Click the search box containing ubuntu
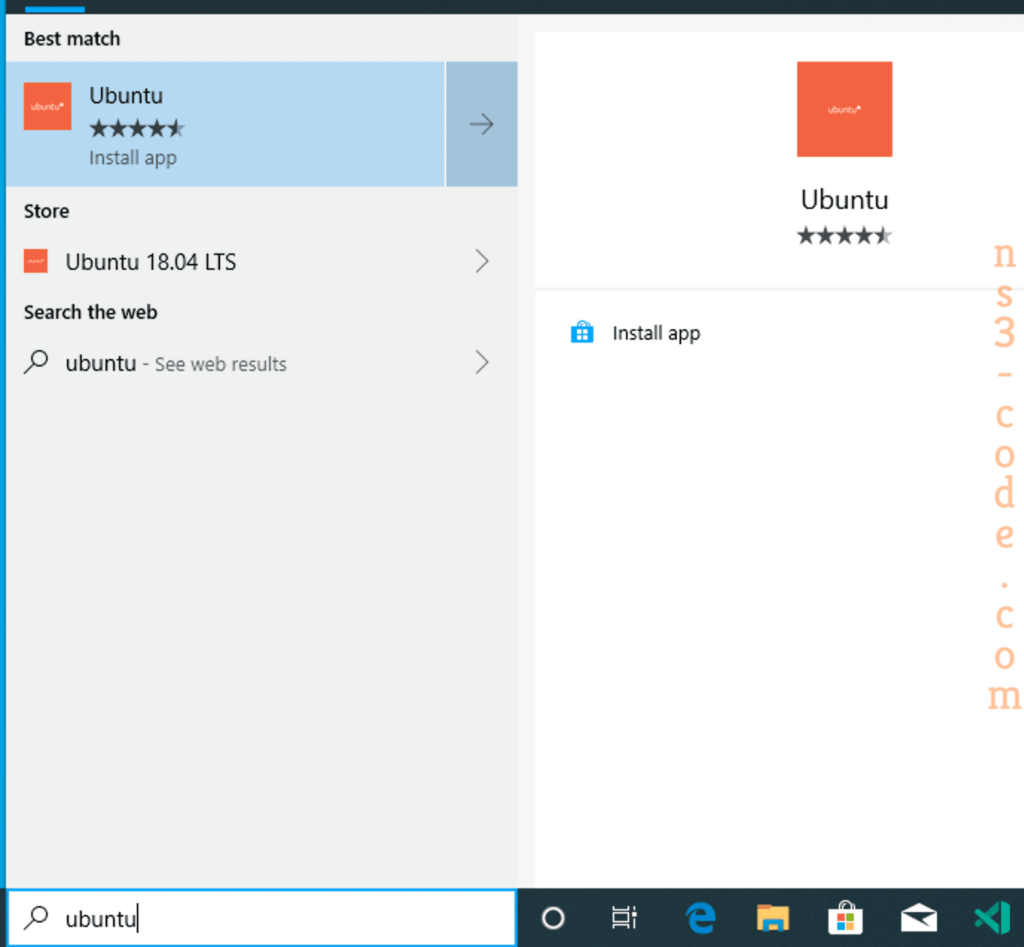Image resolution: width=1024 pixels, height=947 pixels. (261, 918)
